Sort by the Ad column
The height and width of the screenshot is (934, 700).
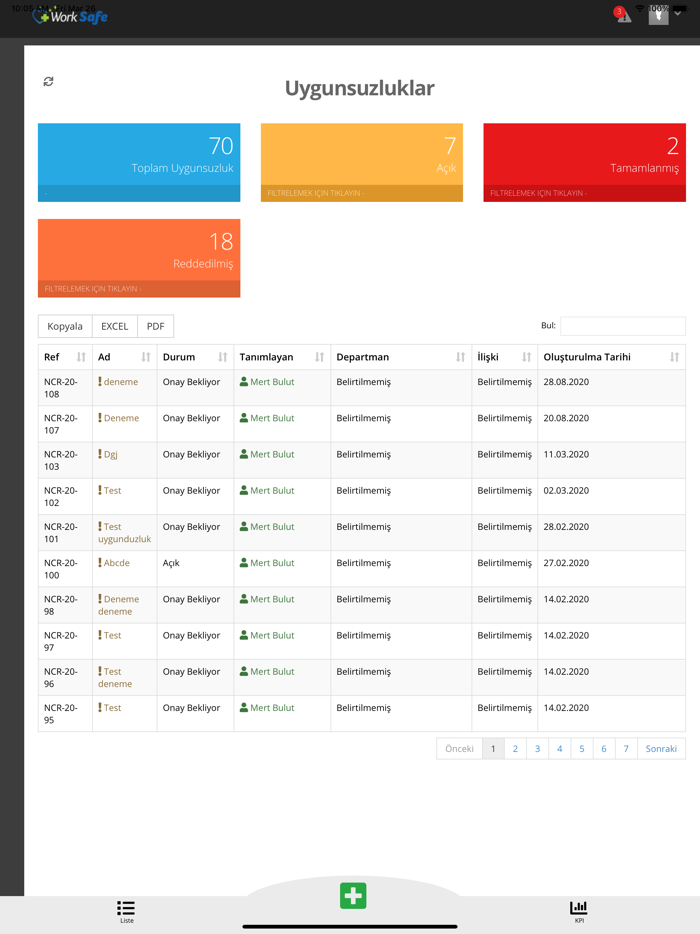[125, 357]
